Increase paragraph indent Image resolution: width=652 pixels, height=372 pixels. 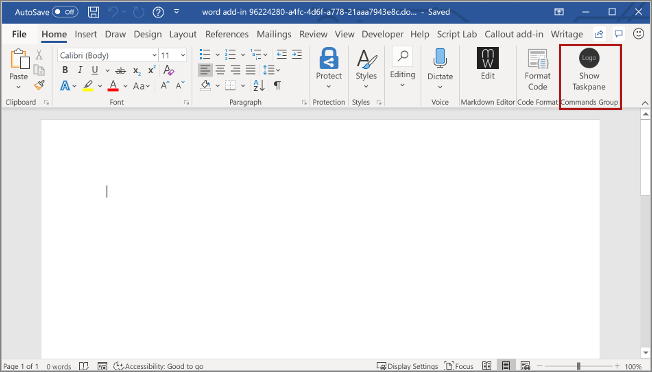pyautogui.click(x=297, y=54)
